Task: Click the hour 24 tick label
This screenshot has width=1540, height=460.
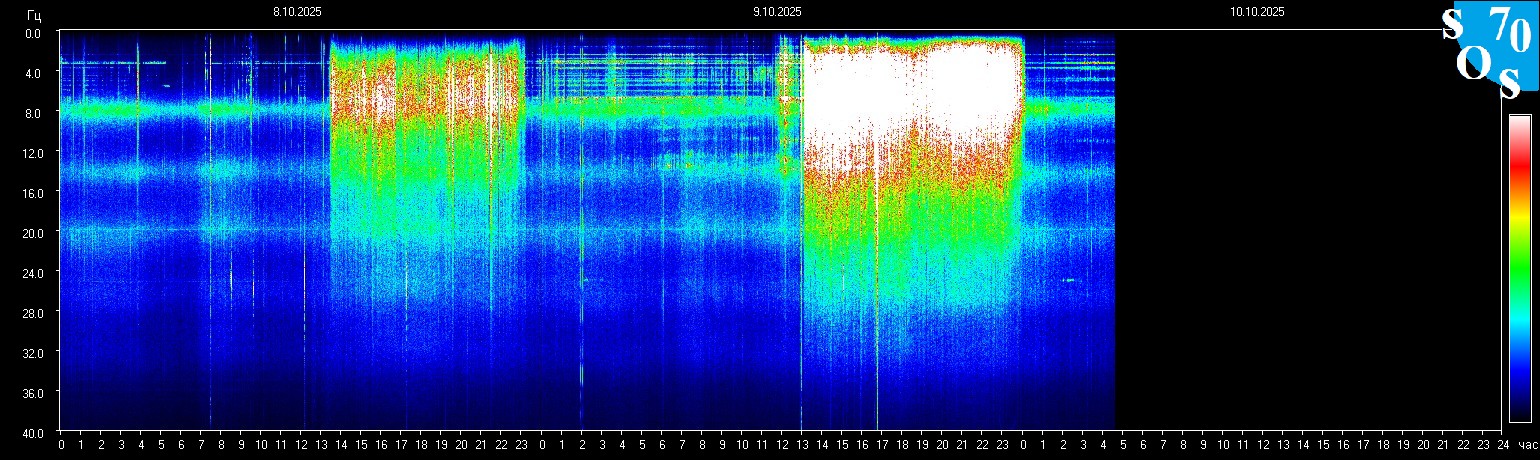Action: [1502, 445]
